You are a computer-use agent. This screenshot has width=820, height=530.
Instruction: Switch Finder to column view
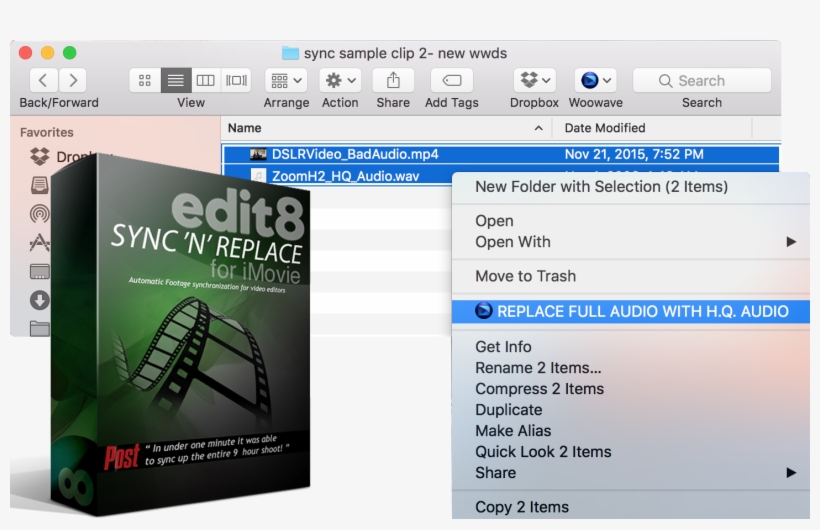click(x=206, y=81)
